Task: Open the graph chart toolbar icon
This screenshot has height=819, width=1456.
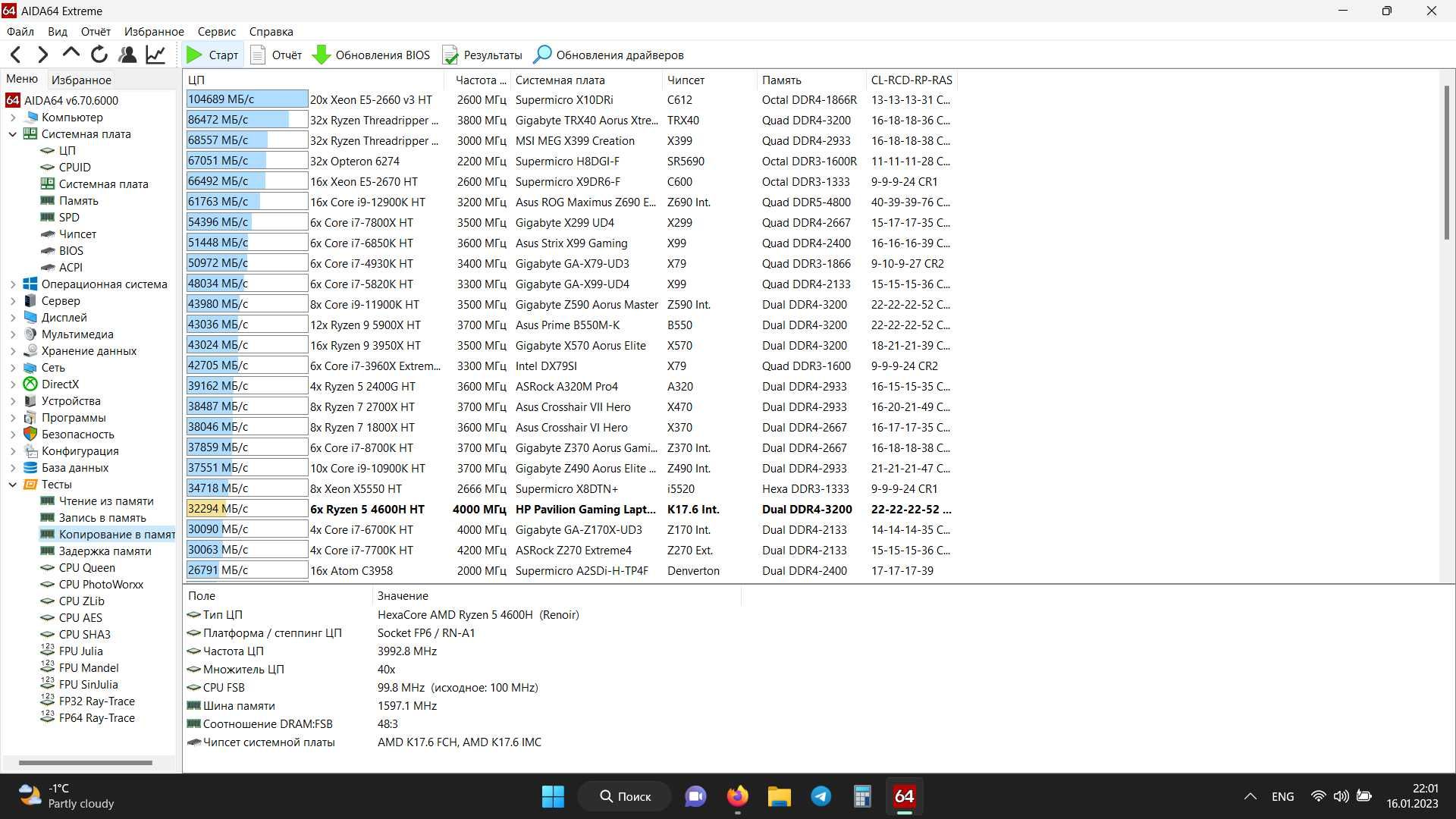Action: [x=155, y=55]
